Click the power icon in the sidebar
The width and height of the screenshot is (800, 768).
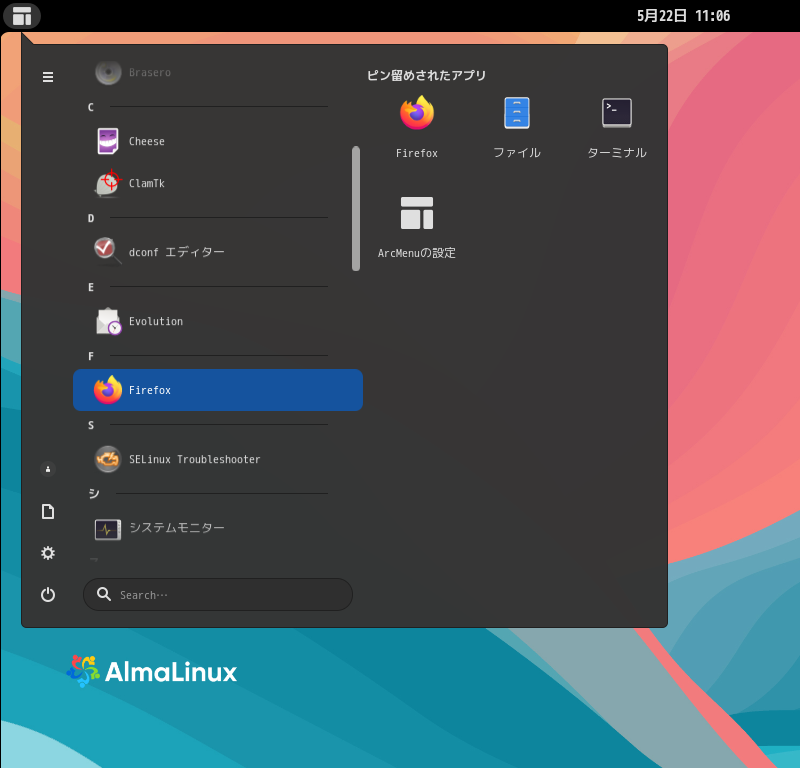pos(48,595)
